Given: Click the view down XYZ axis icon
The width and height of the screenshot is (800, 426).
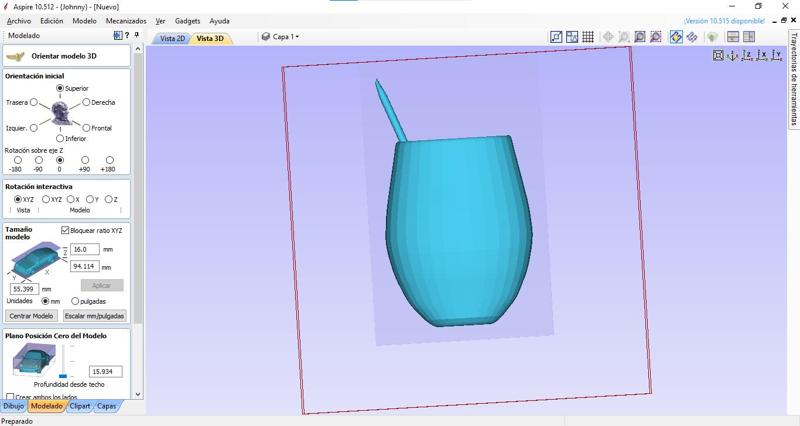Looking at the screenshot, I should [733, 55].
